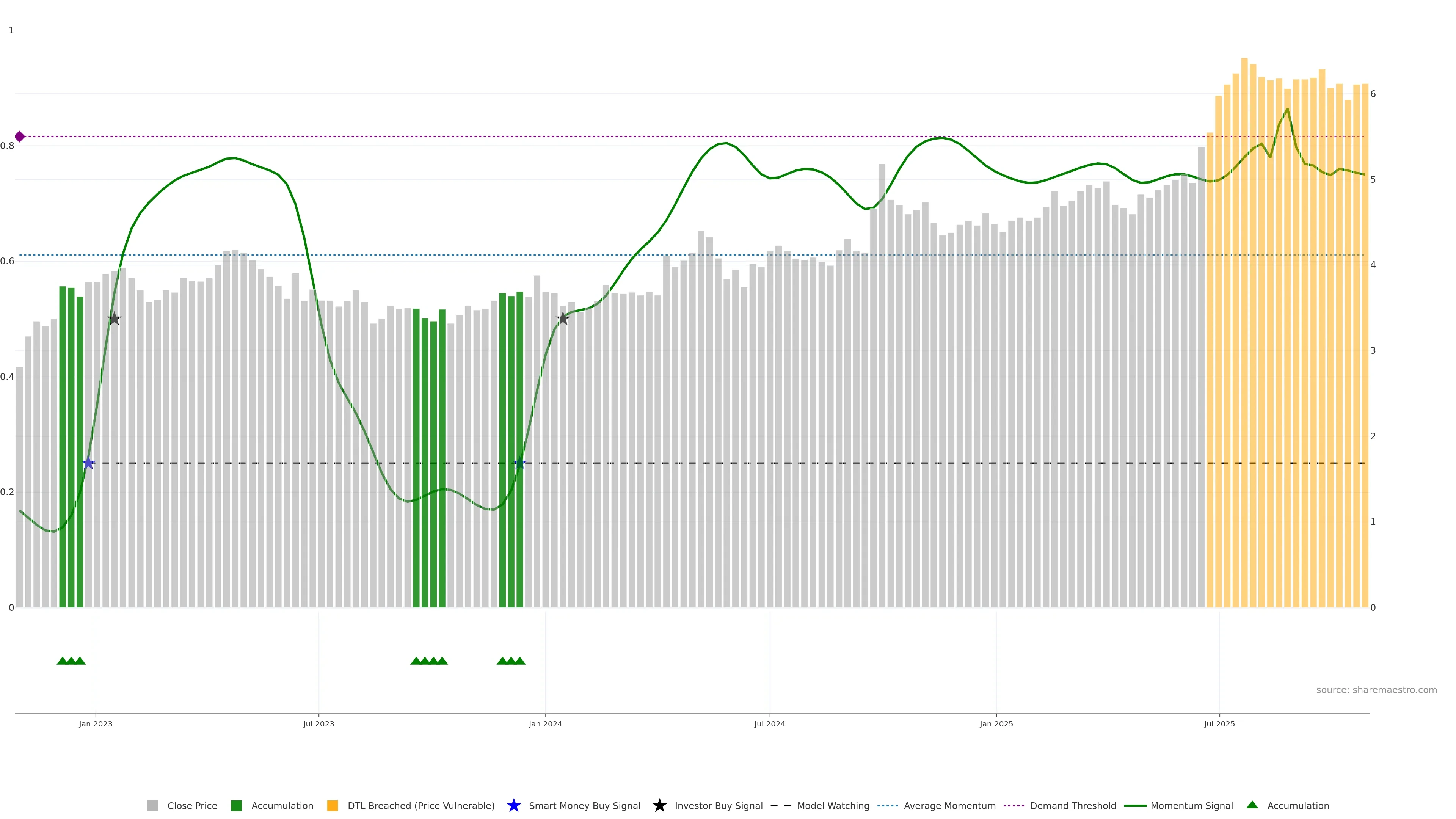Click the orange DTL Breached legend swatch
Viewport: 1456px width, 819px height.
tap(333, 805)
